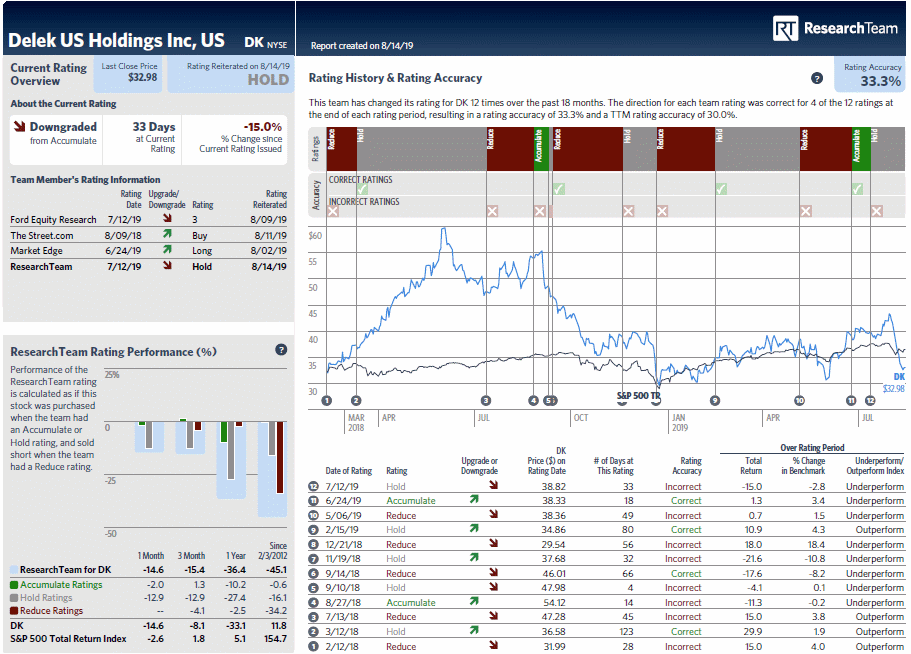Click row number badge 1 in ratings table

pyautogui.click(x=314, y=646)
